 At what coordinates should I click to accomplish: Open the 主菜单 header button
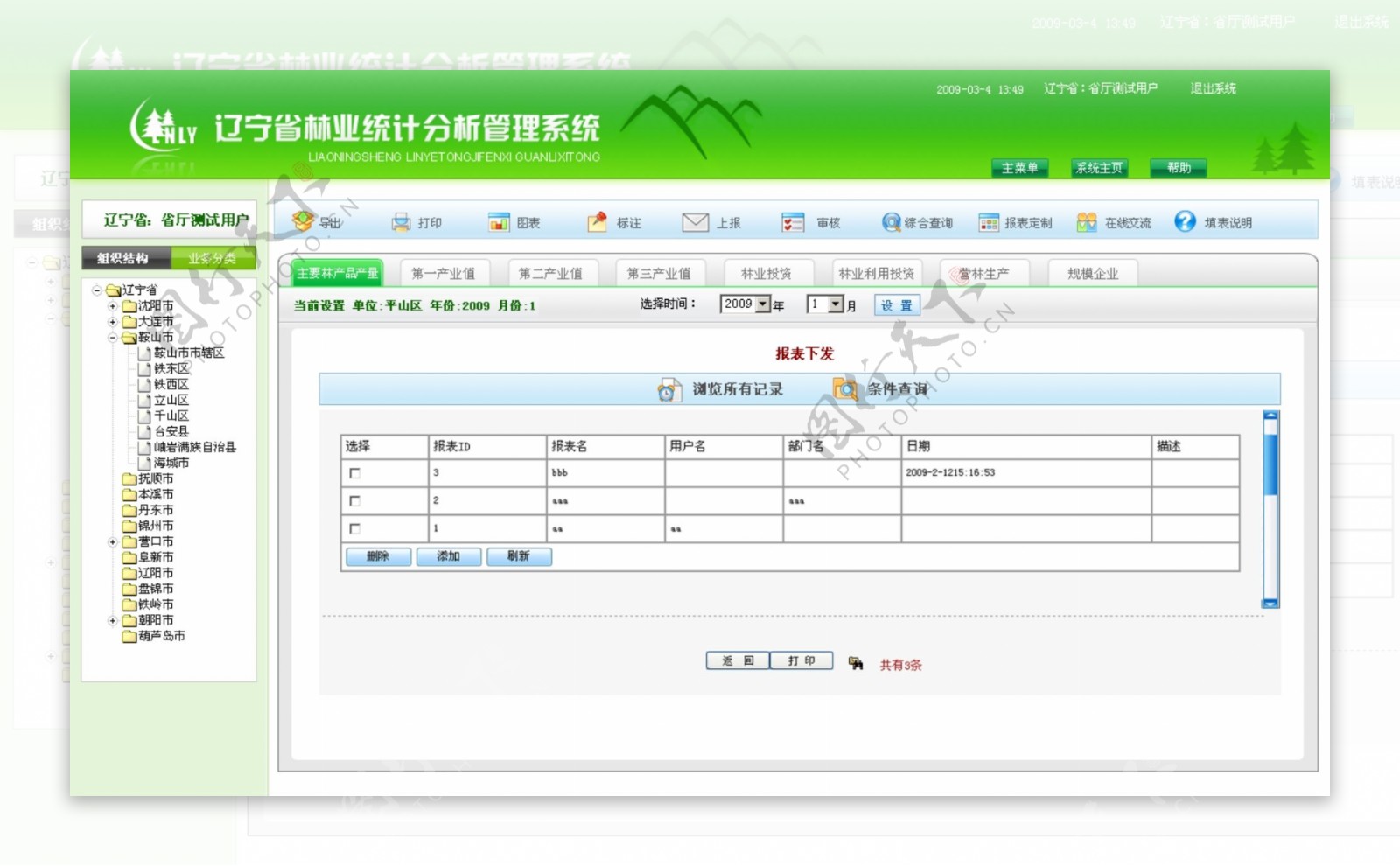click(1020, 168)
